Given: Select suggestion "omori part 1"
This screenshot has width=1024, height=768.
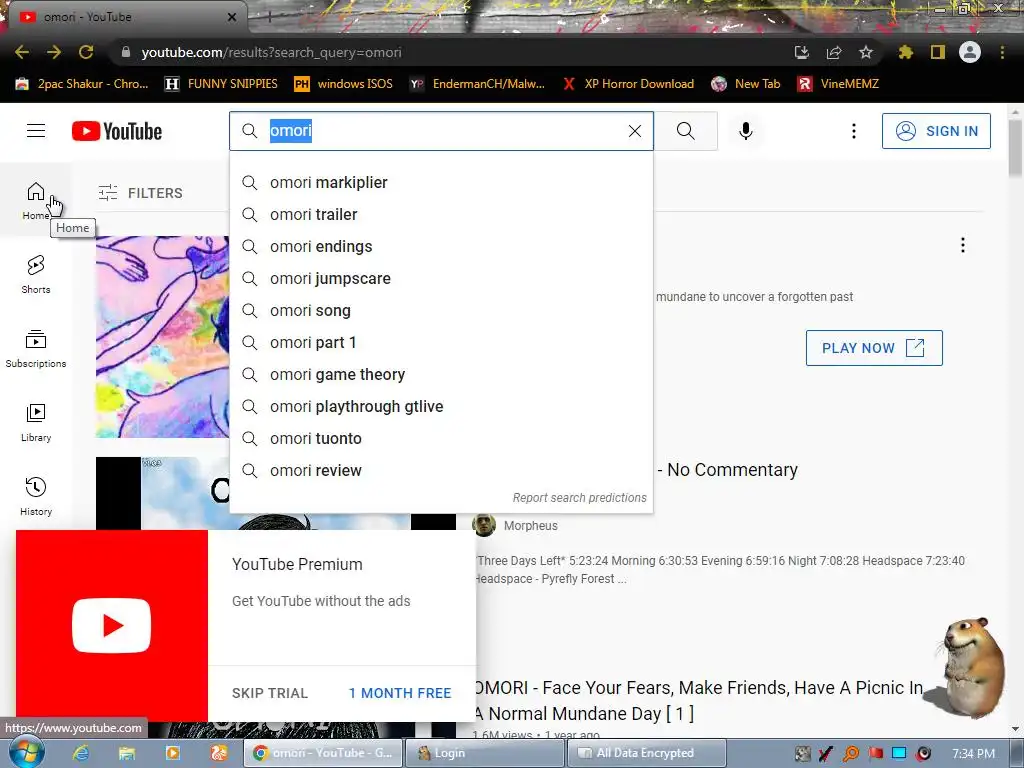Looking at the screenshot, I should click(x=441, y=342).
